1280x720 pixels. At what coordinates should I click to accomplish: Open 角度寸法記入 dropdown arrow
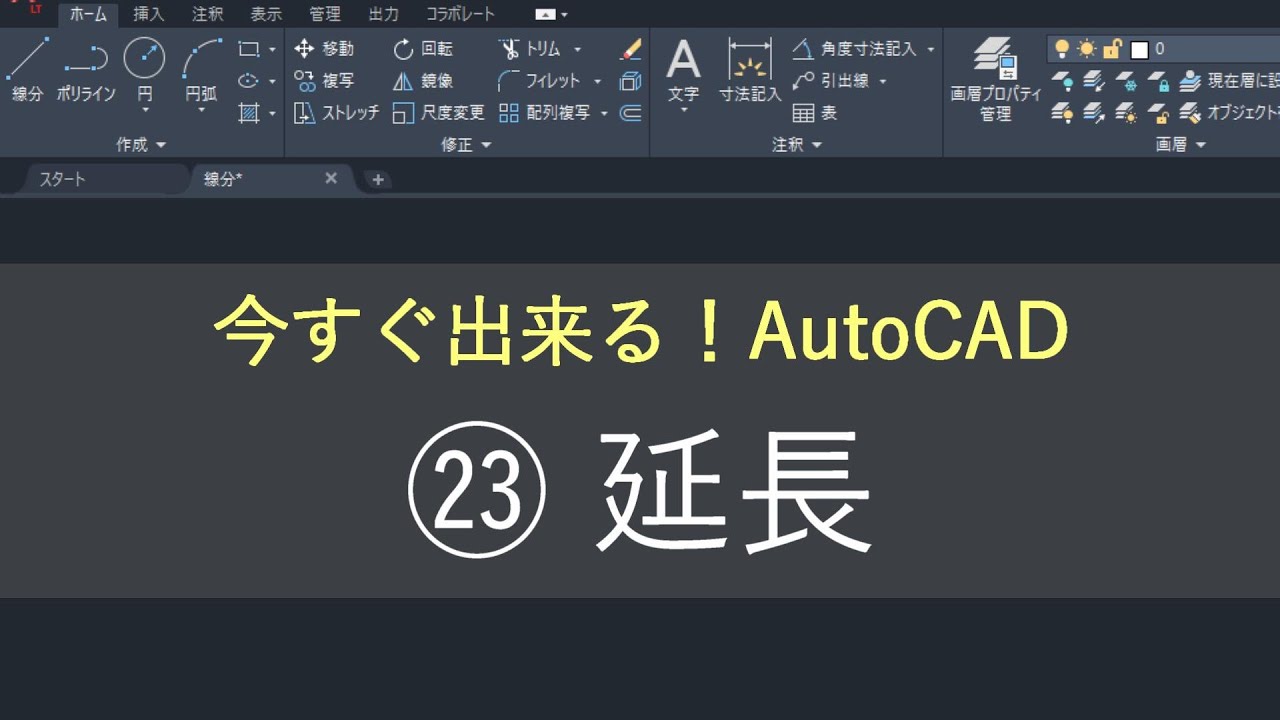931,49
